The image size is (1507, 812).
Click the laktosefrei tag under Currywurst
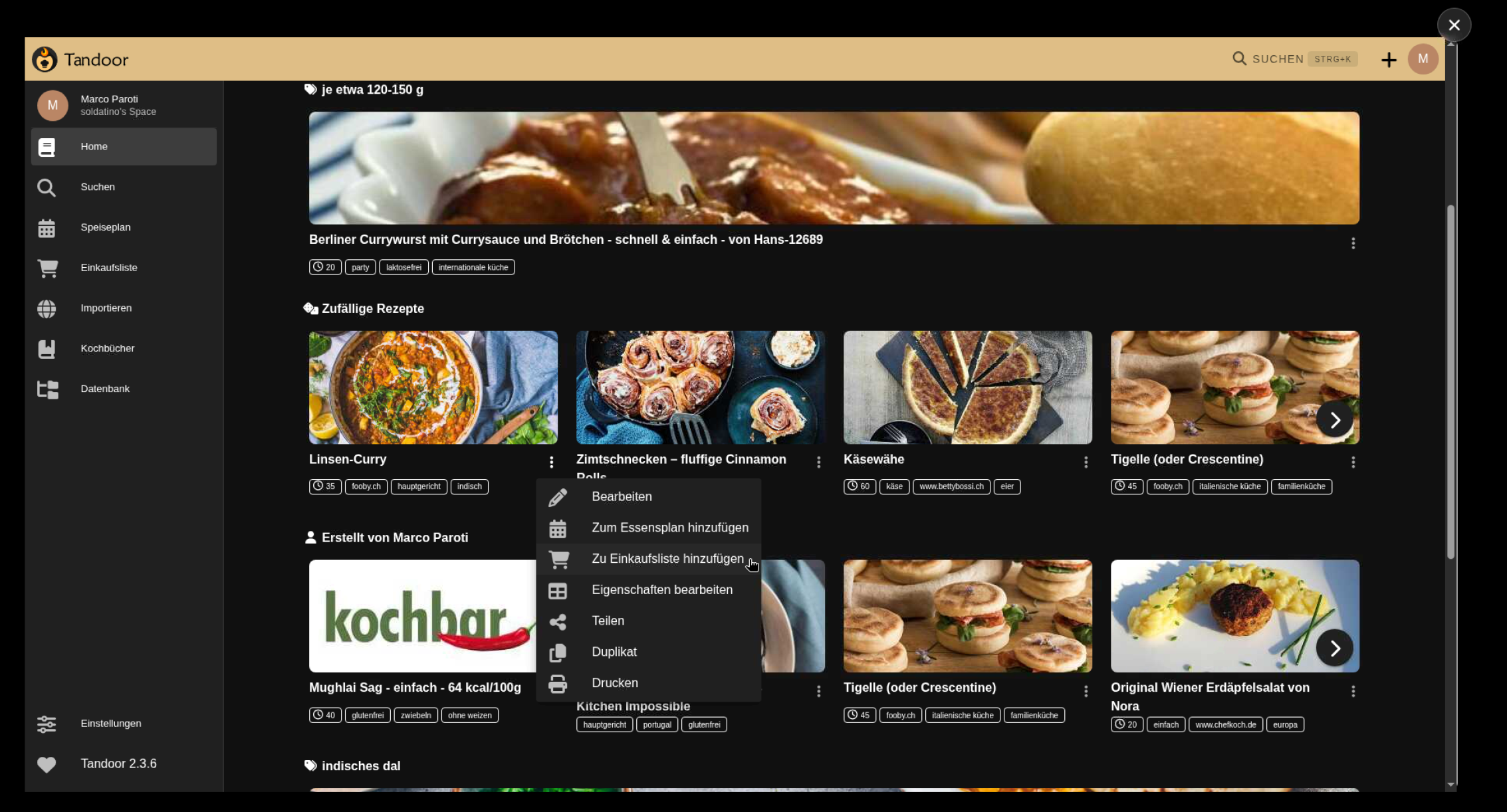coord(404,268)
